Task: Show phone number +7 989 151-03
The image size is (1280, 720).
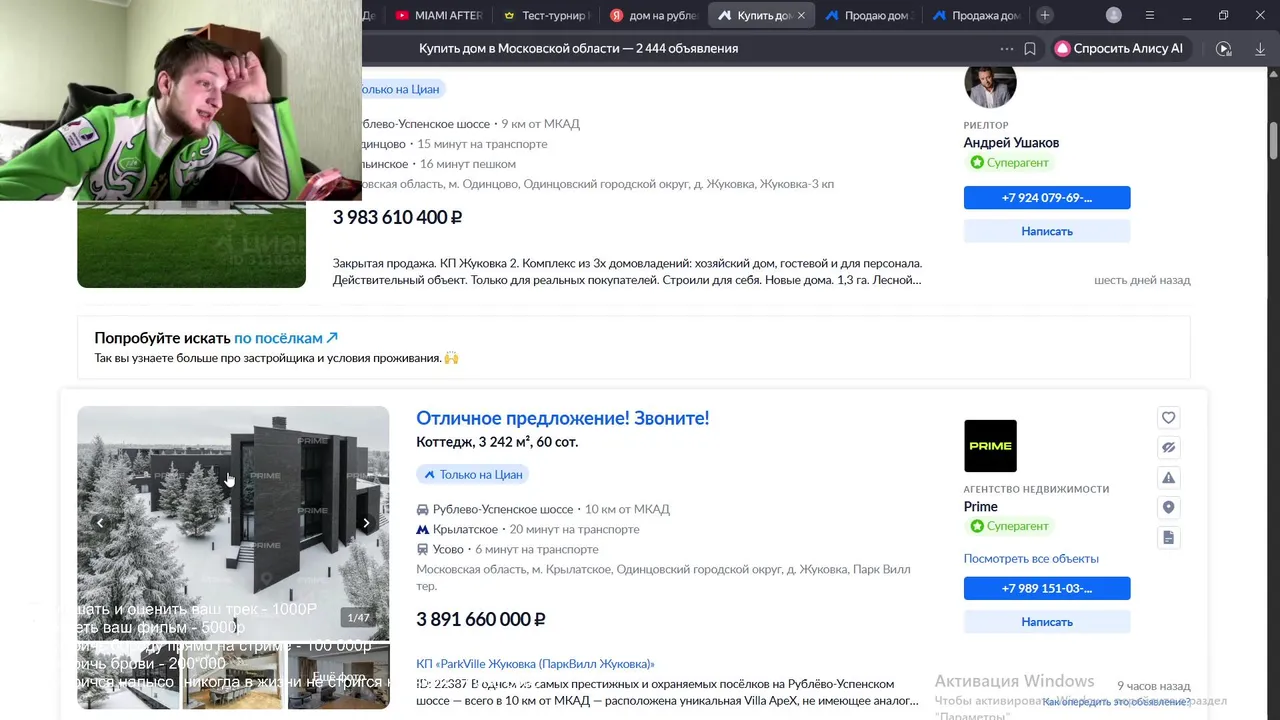Action: pos(1047,588)
